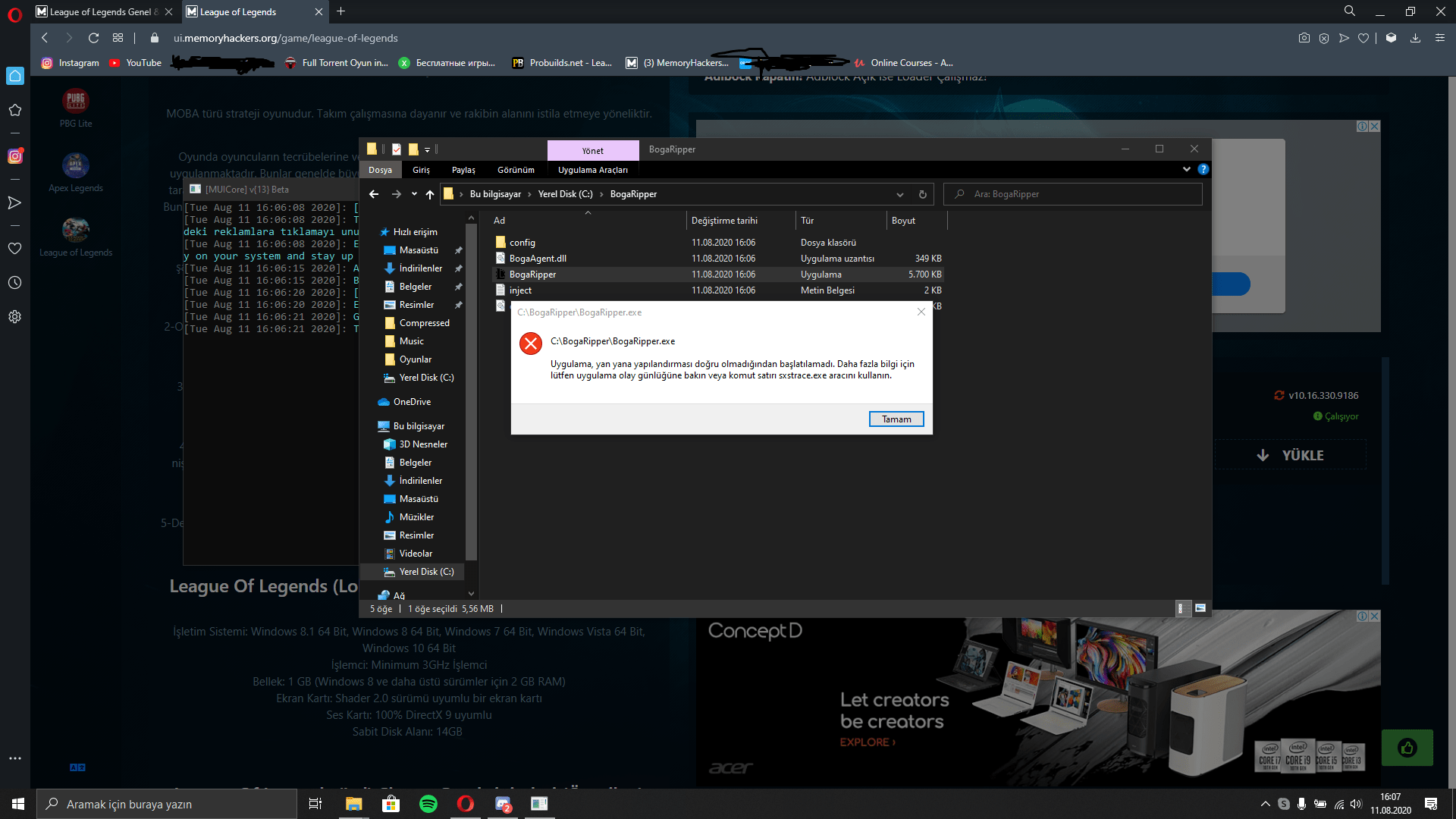Select Bu bilgisayar in navigation pane

click(x=419, y=426)
